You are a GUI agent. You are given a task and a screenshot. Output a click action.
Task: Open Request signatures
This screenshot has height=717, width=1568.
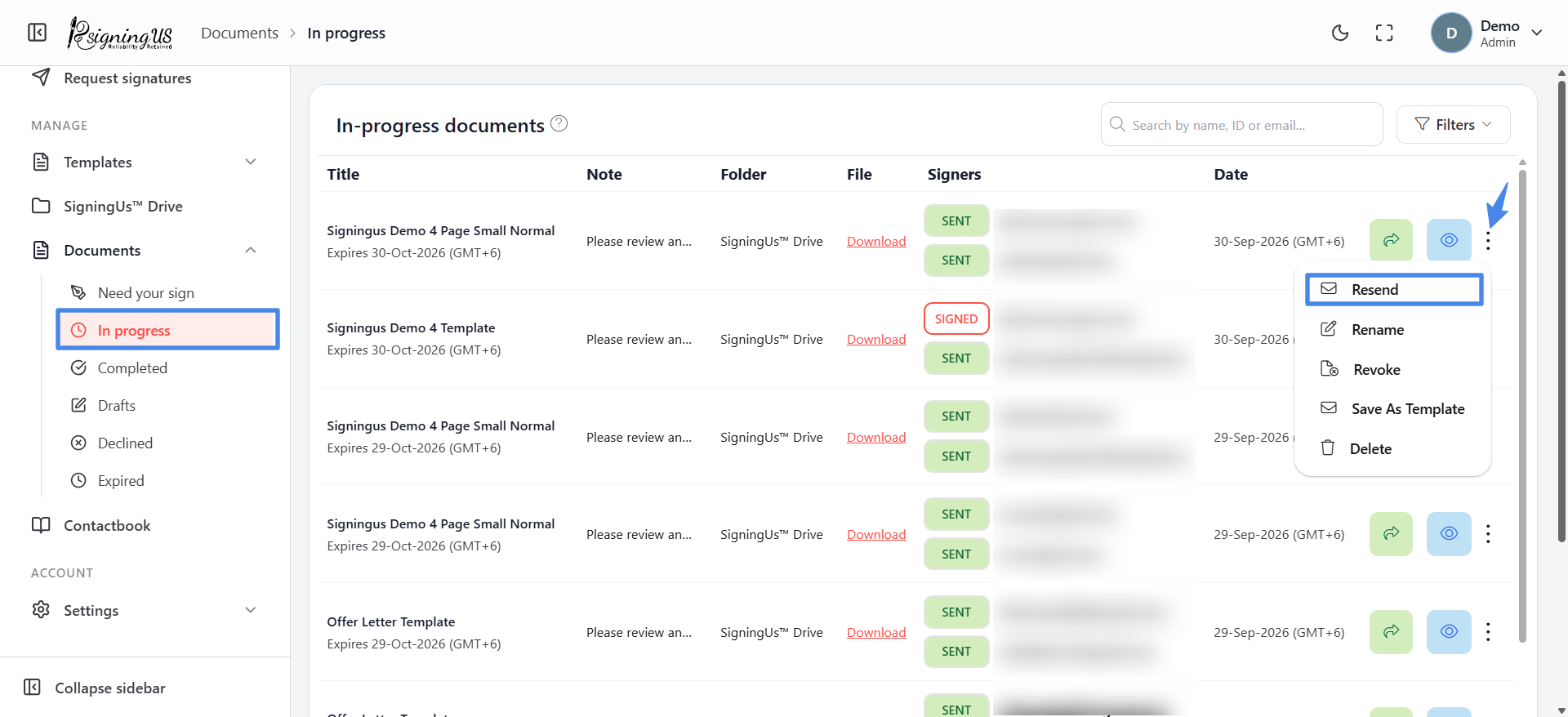[112, 78]
